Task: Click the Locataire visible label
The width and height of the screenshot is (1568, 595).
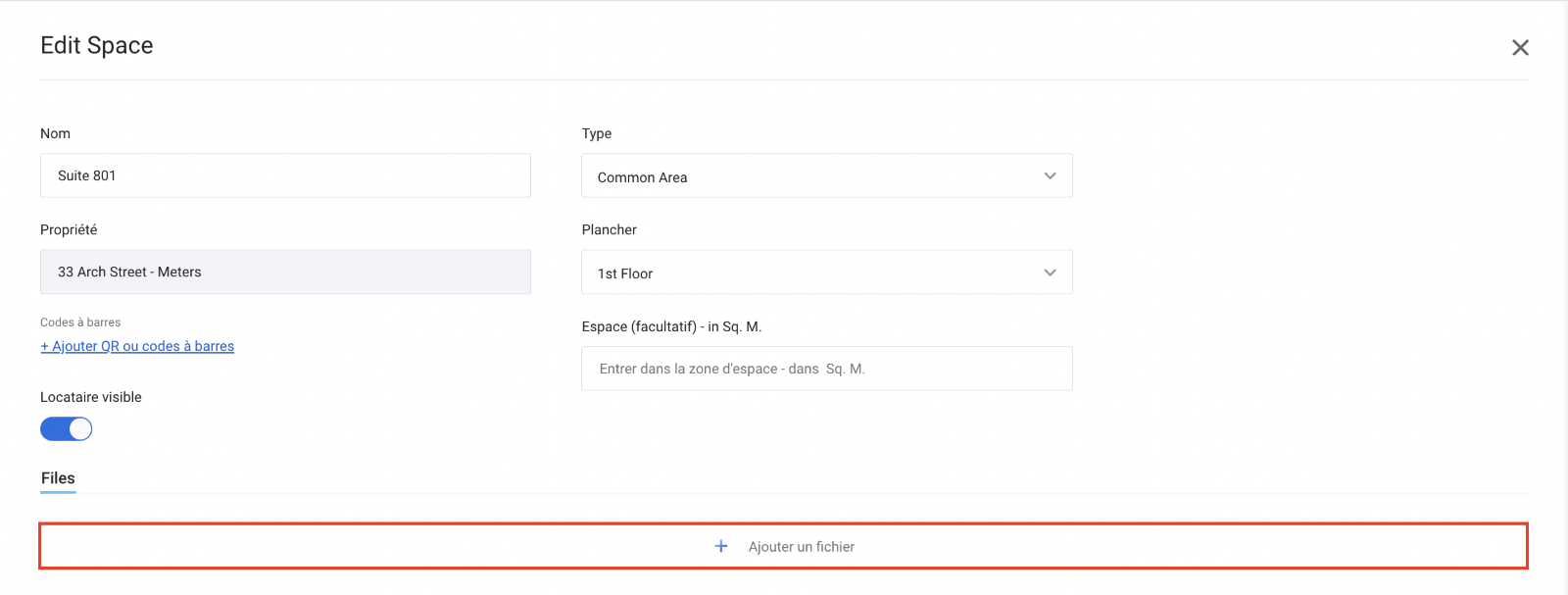Action: tap(91, 397)
